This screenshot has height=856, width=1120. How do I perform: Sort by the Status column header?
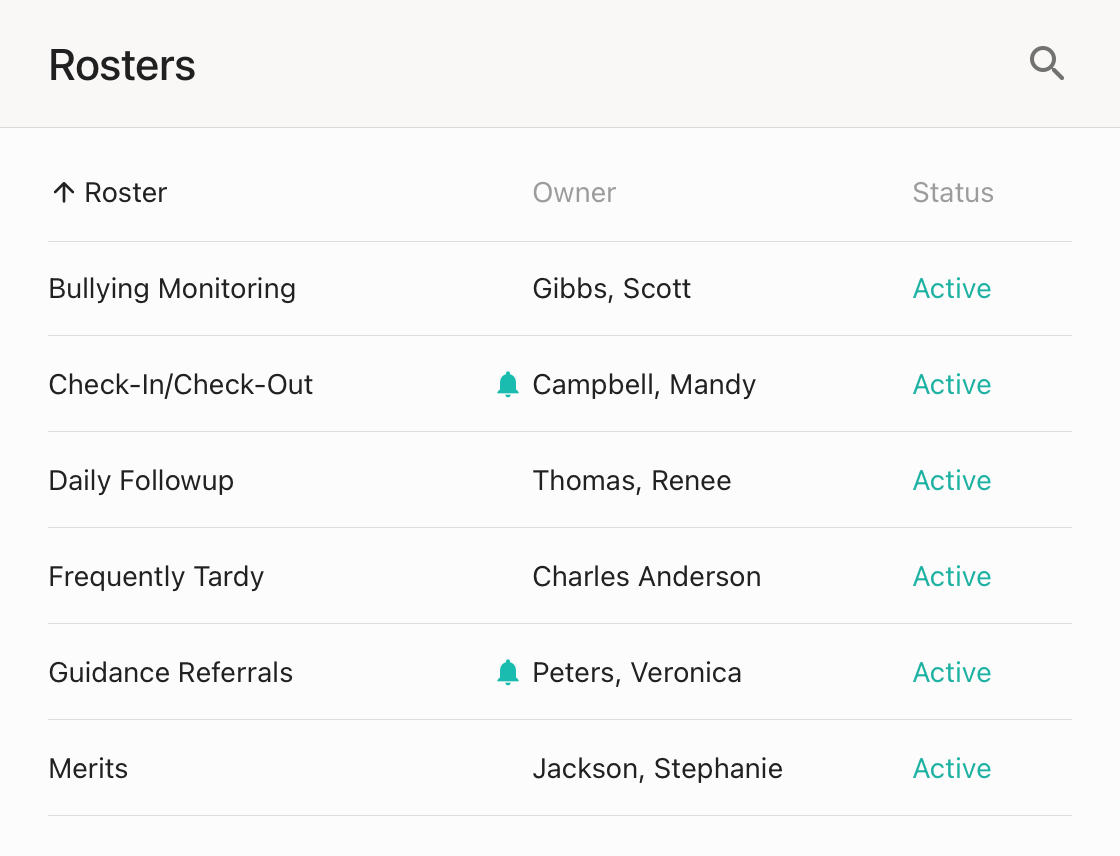point(952,193)
